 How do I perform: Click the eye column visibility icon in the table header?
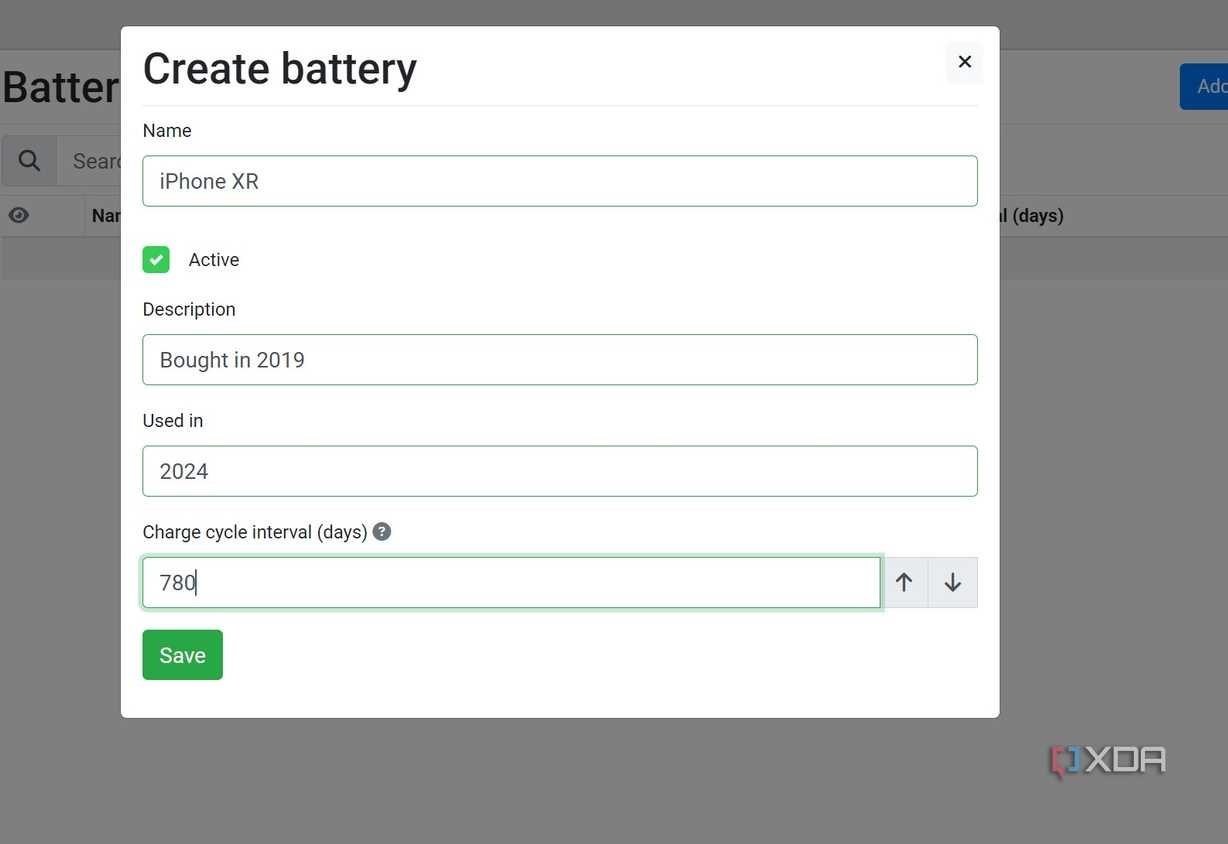(x=19, y=215)
